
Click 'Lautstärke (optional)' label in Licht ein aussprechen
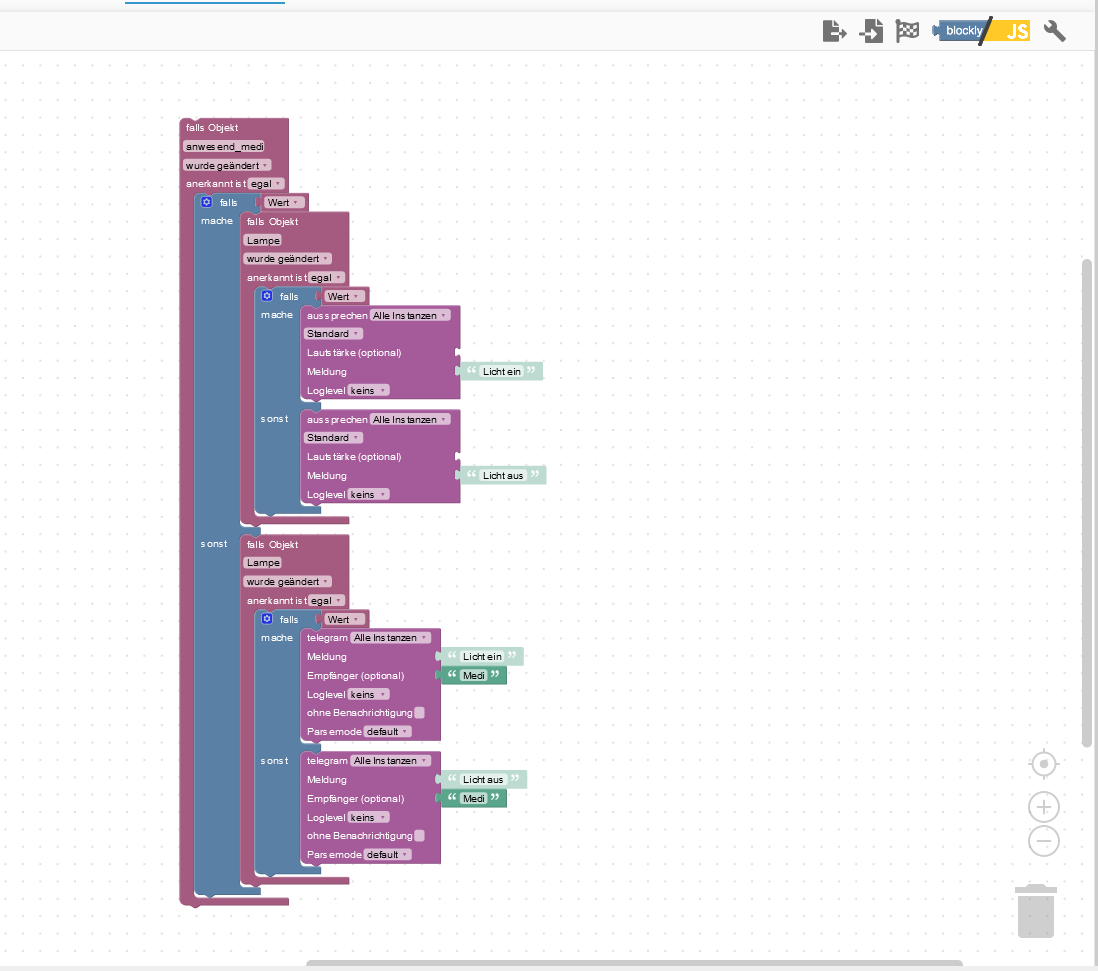354,353
